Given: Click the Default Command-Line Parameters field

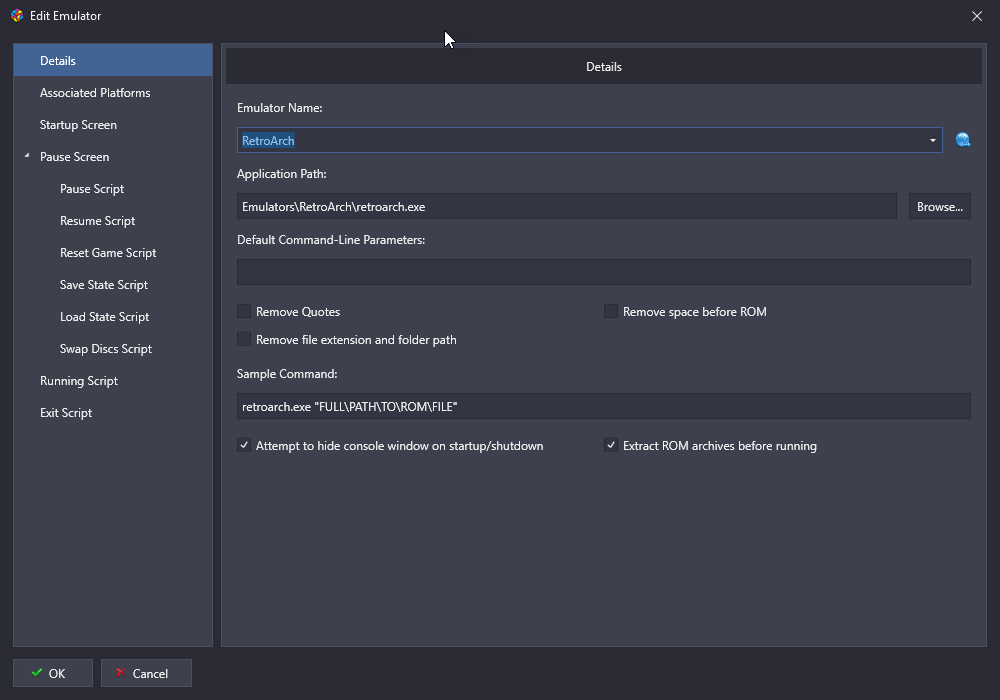Looking at the screenshot, I should tap(604, 272).
